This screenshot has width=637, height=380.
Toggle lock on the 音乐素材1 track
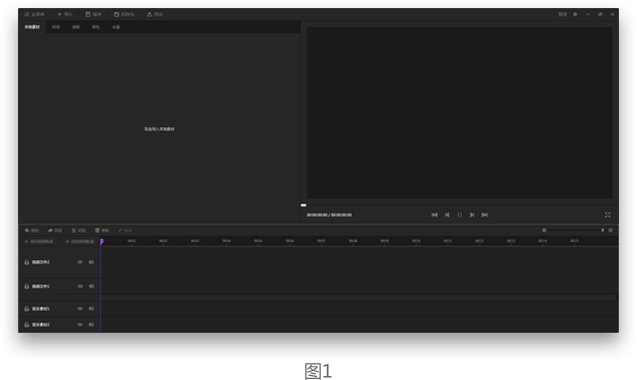(27, 309)
